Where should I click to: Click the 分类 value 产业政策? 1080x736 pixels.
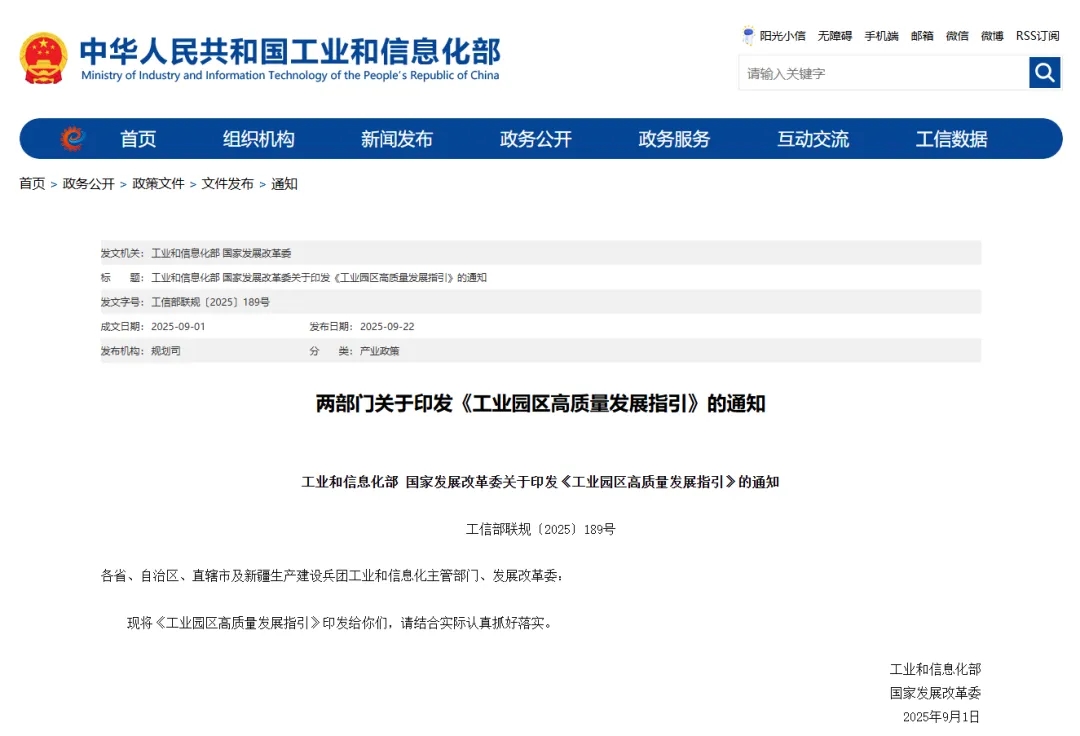coord(380,351)
